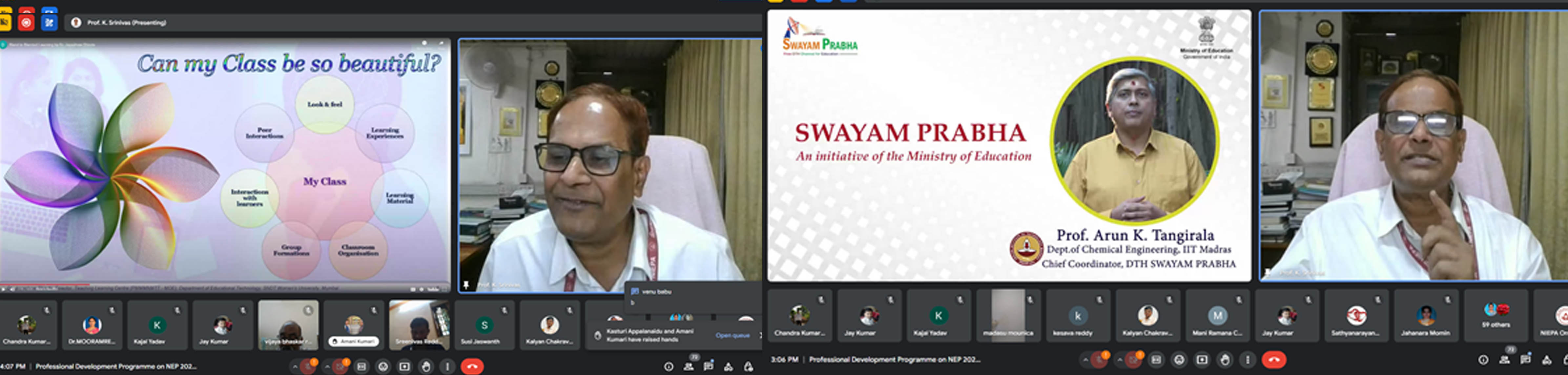This screenshot has height=375, width=1568.
Task: Select Susi Jaswanth tile in left meeting
Action: point(485,324)
